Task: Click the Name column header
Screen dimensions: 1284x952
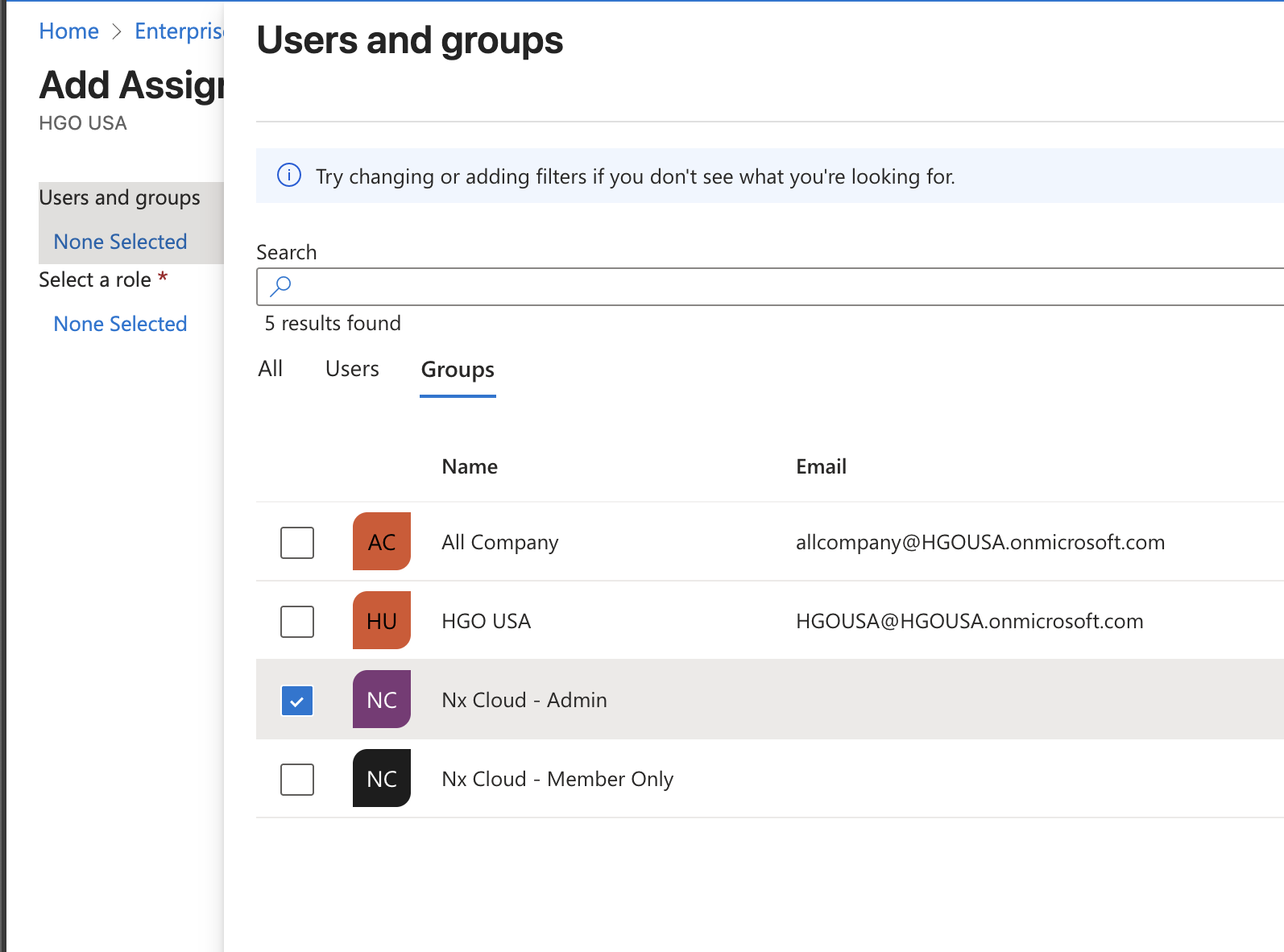Action: [470, 466]
